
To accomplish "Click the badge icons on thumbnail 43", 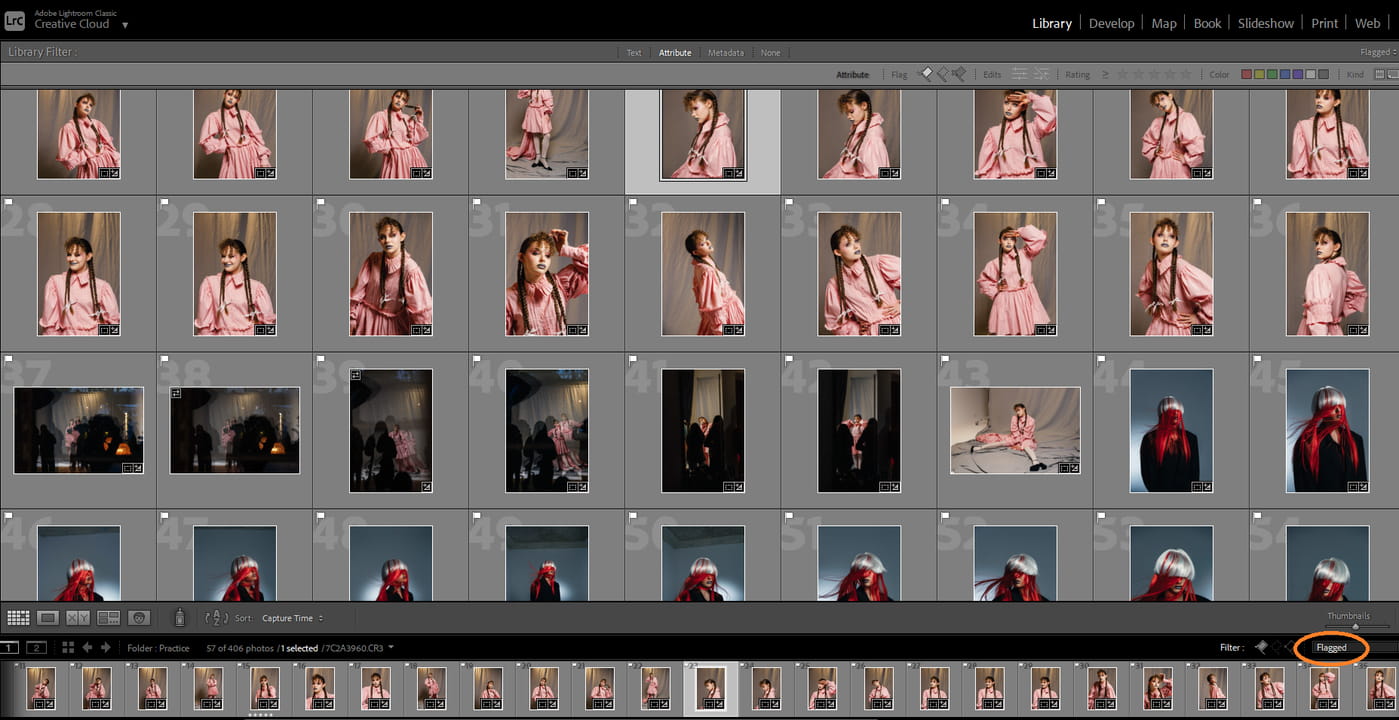I will pos(1069,468).
